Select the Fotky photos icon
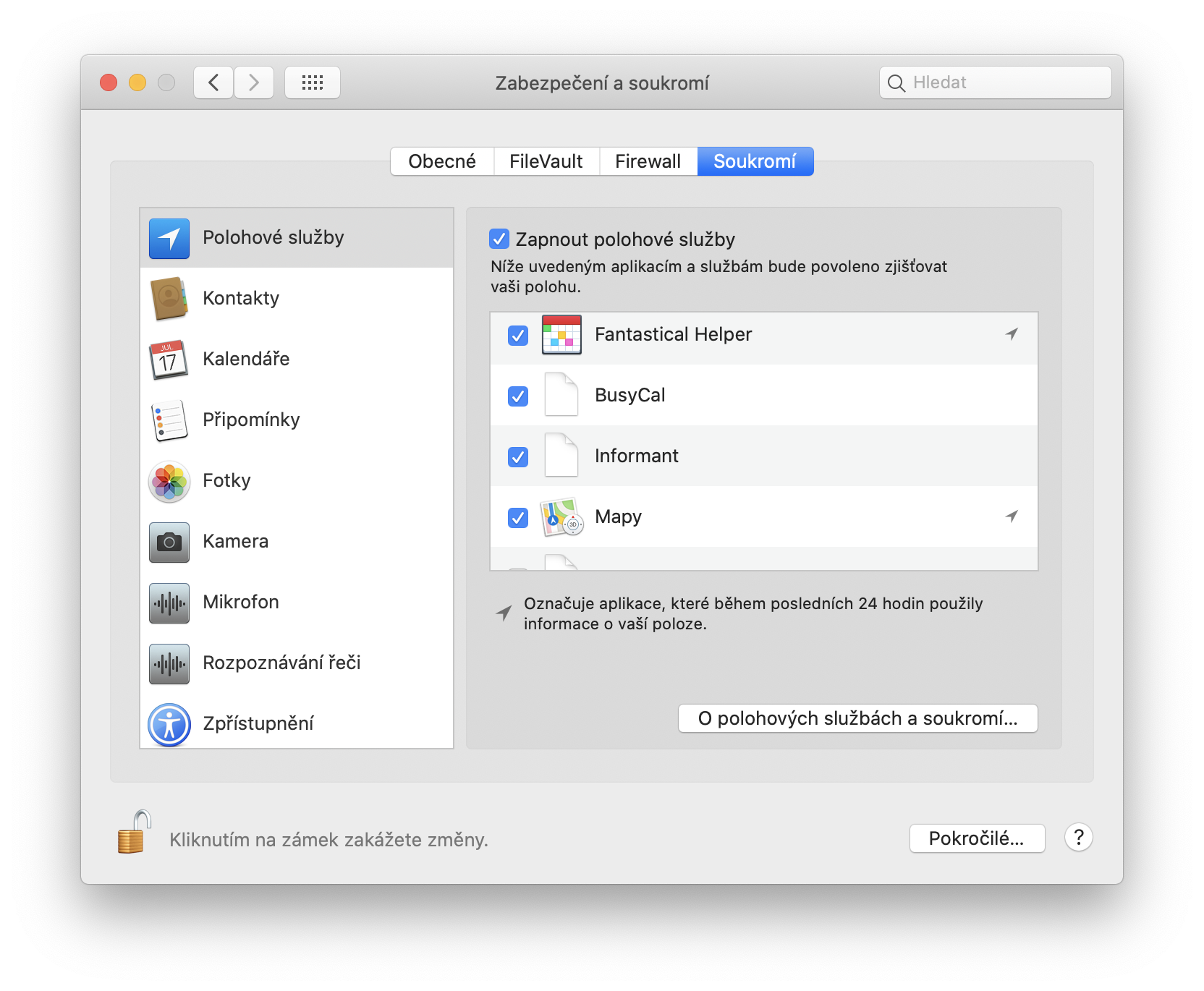Screen dimensions: 1204x991 169,481
